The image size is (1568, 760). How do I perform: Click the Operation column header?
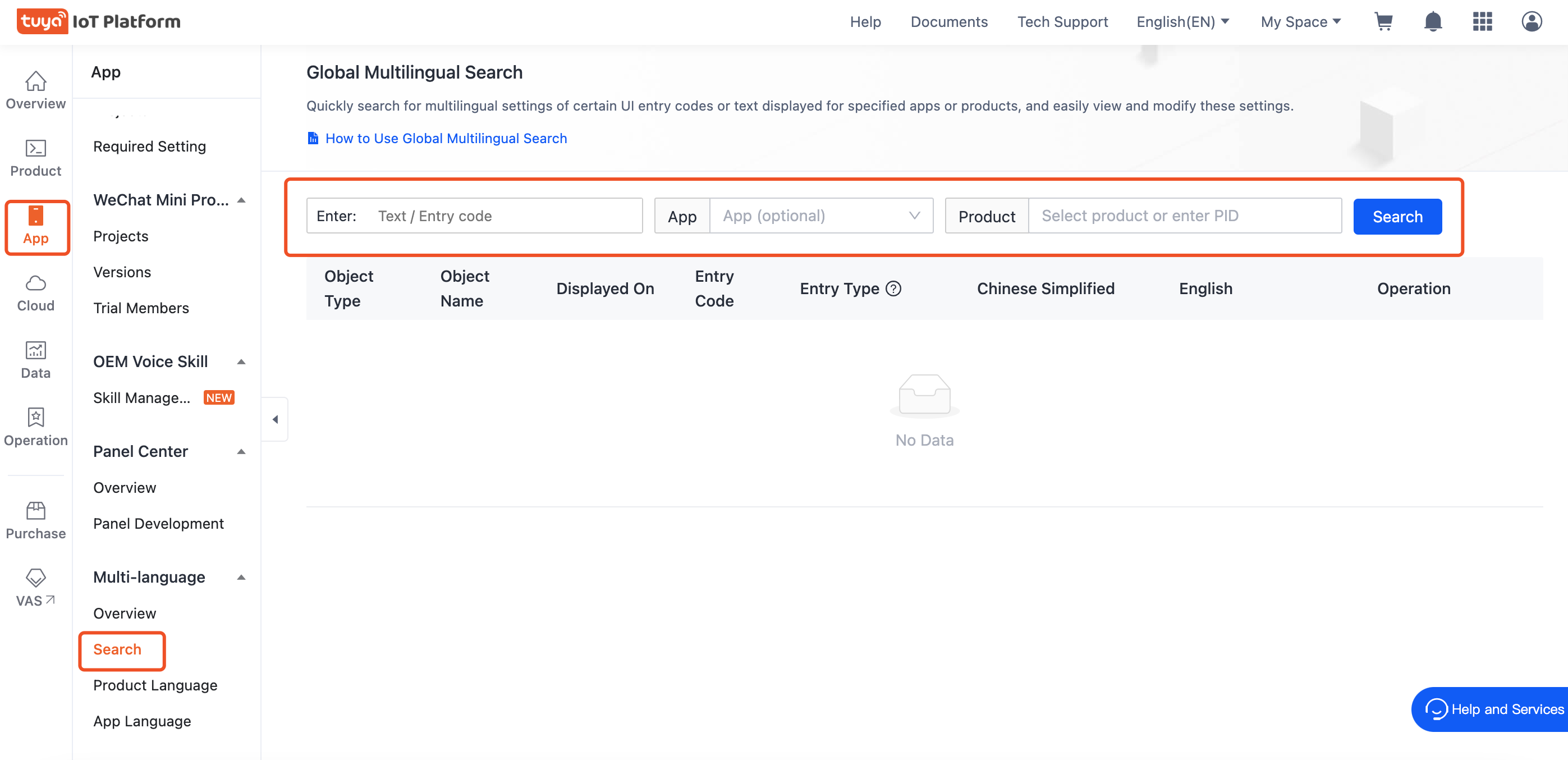coord(1414,289)
